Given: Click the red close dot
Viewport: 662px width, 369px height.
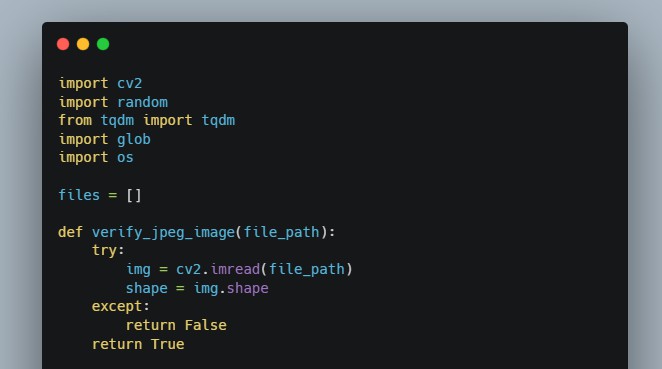Looking at the screenshot, I should (63, 44).
